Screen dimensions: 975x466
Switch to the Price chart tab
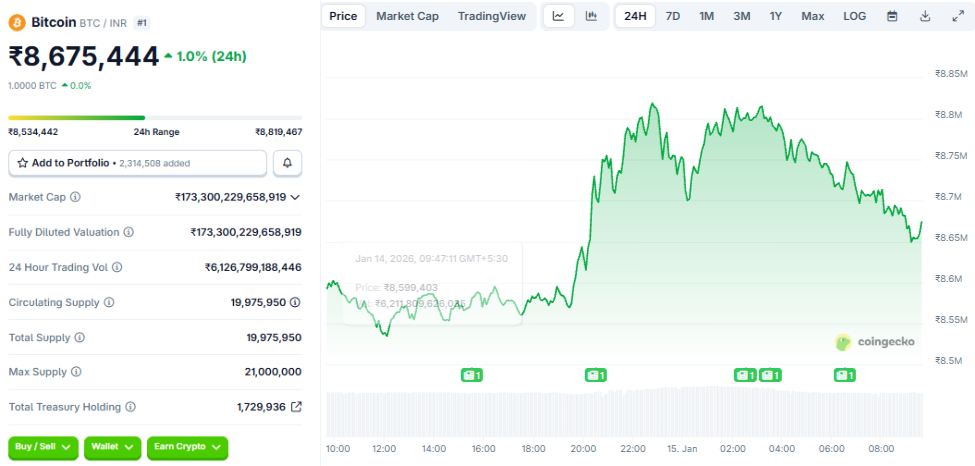pos(343,16)
